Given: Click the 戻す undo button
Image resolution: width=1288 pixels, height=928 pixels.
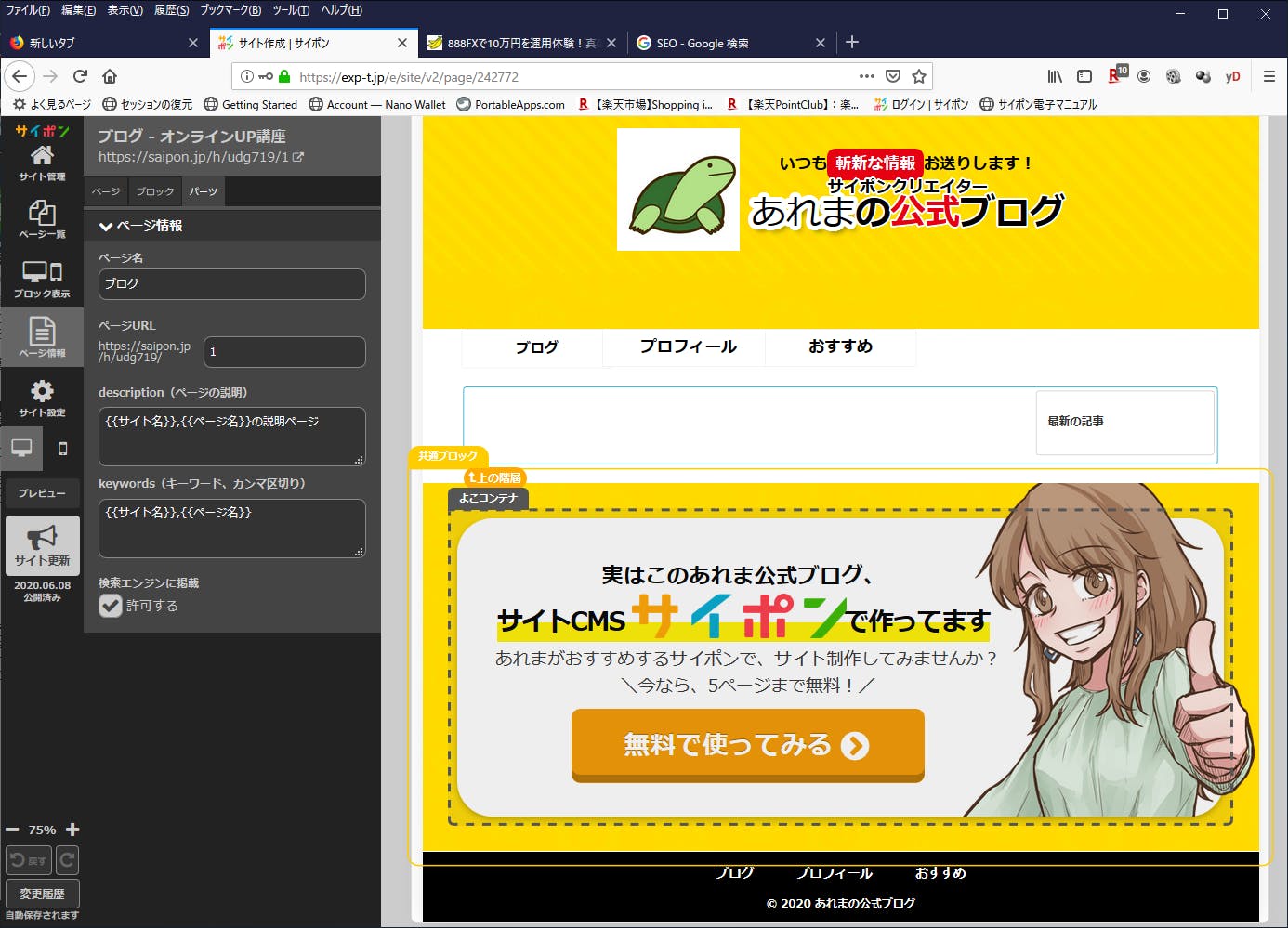Looking at the screenshot, I should point(29,860).
